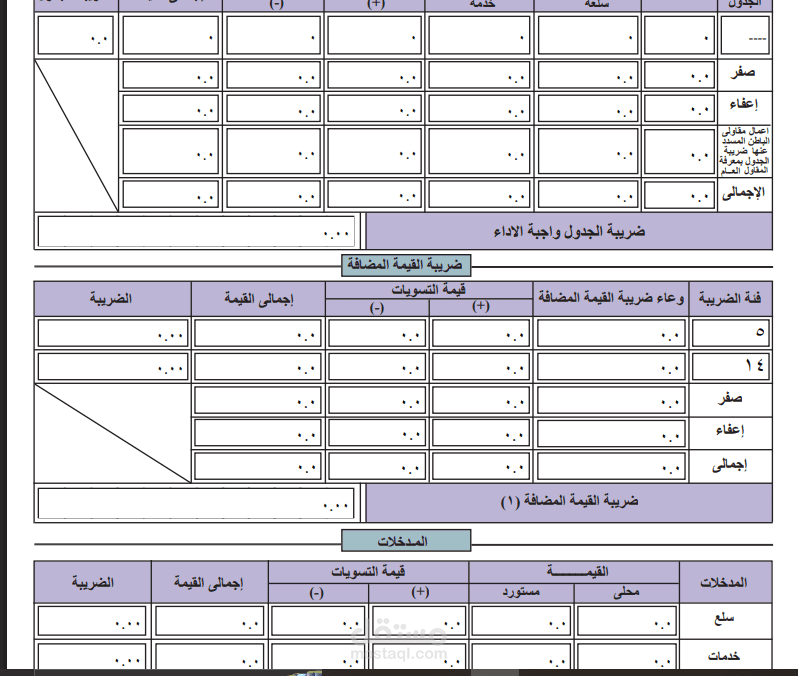Viewport: 798px width, 676px height.
Task: Select the VAT base field in the ٥ rate row
Action: 611,333
